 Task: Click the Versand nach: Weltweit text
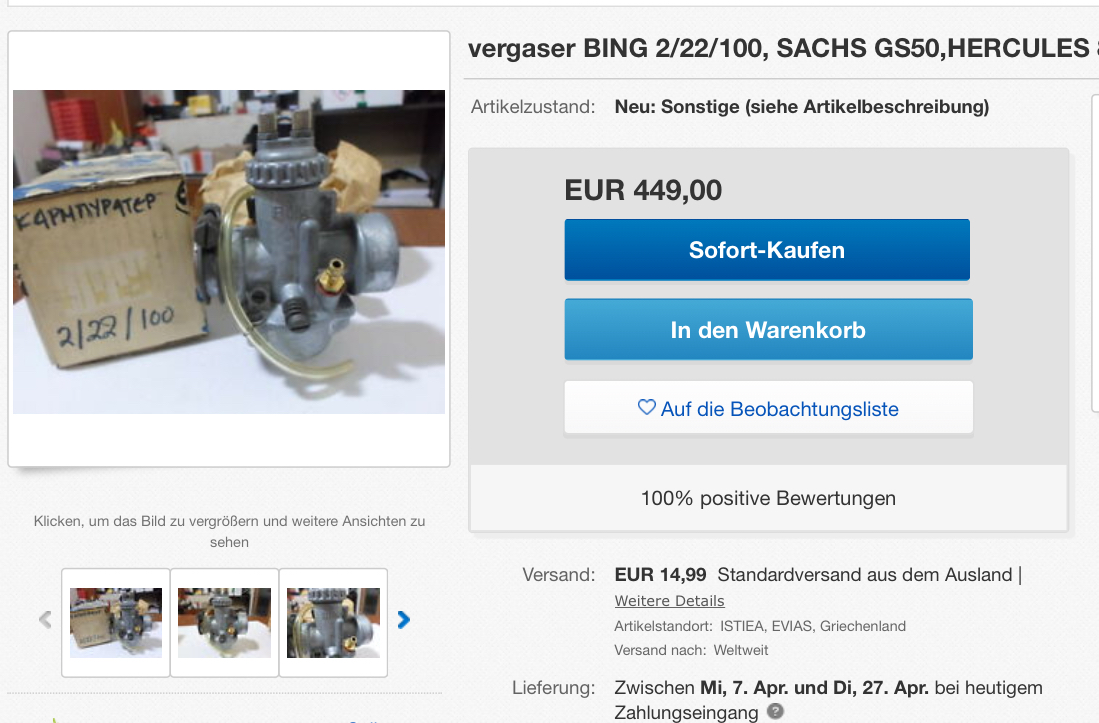[x=691, y=650]
